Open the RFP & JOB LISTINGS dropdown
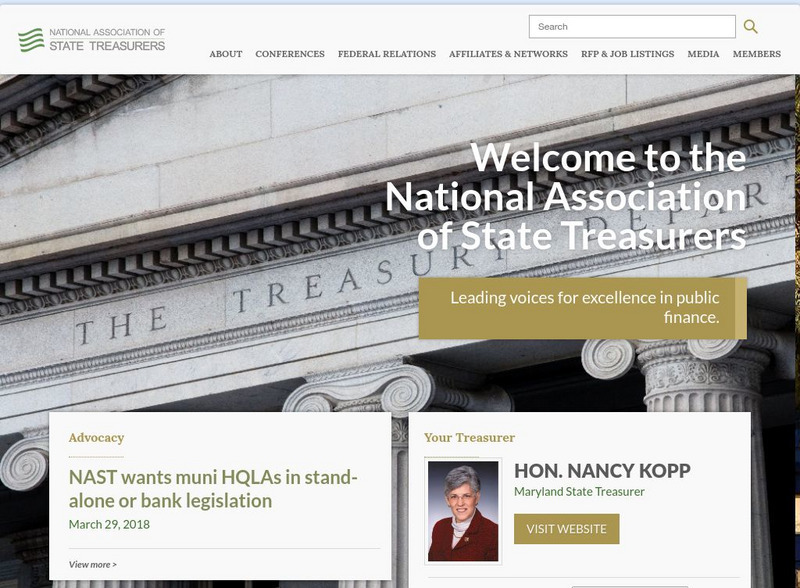The width and height of the screenshot is (800, 588). pyautogui.click(x=626, y=55)
